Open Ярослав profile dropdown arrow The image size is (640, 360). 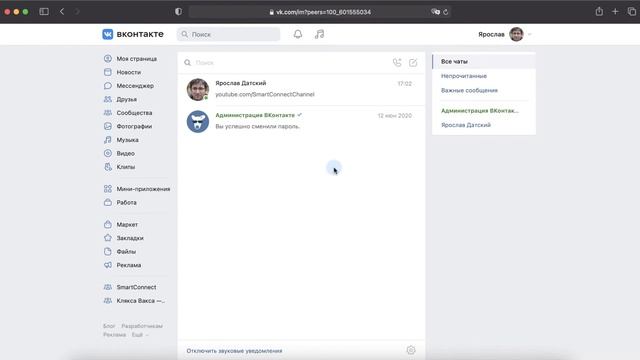(x=529, y=35)
